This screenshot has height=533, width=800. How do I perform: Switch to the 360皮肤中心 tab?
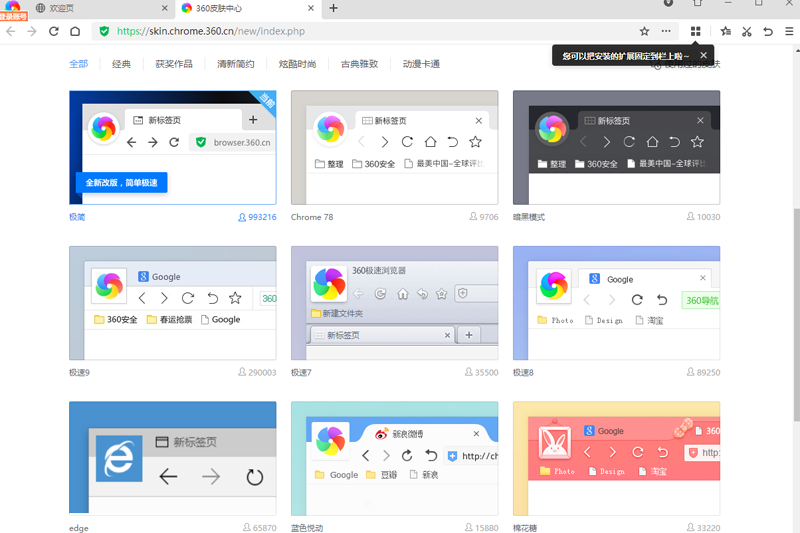pos(248,8)
